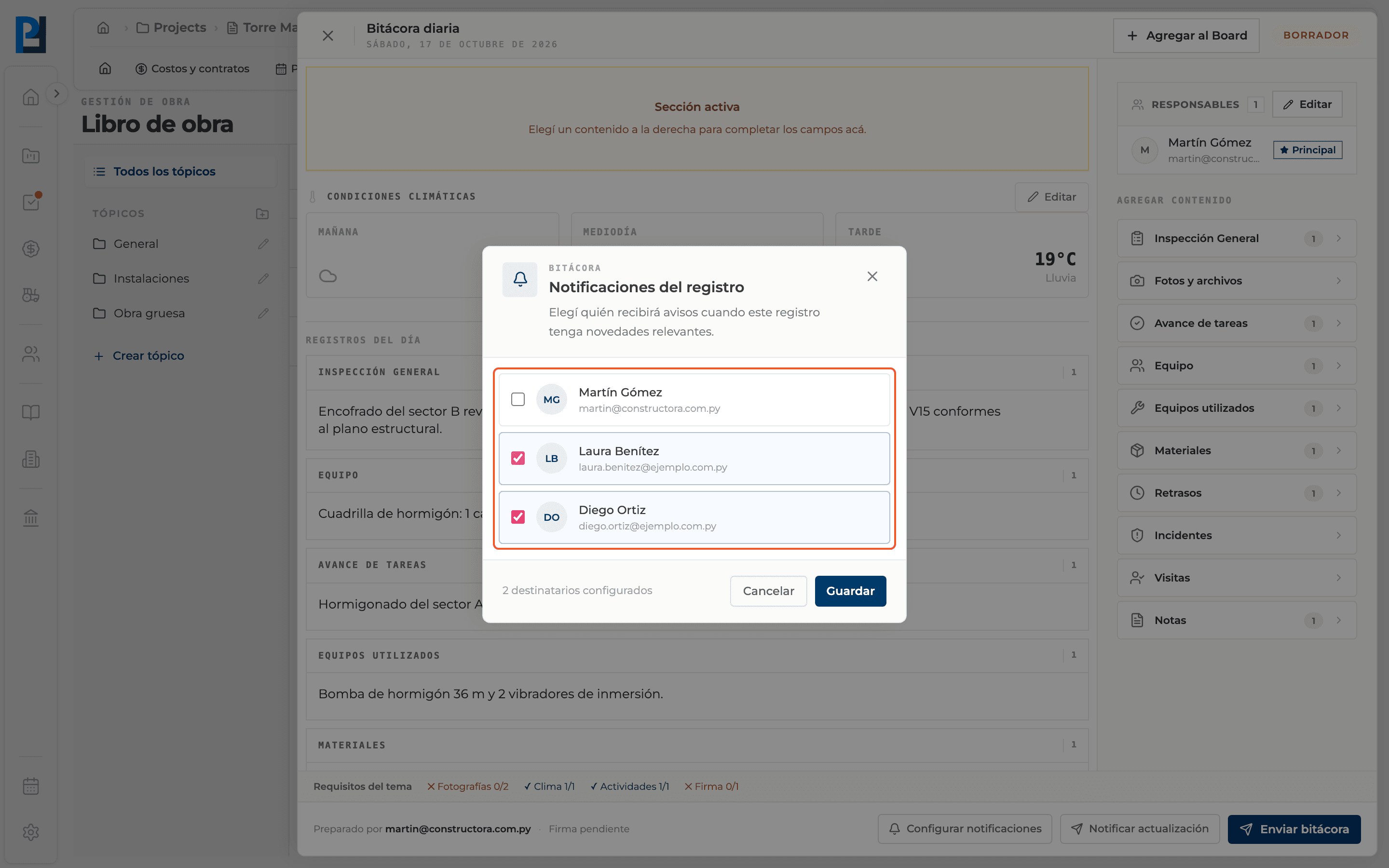Click home icon in breadcrumb
The image size is (1389, 868).
point(103,27)
